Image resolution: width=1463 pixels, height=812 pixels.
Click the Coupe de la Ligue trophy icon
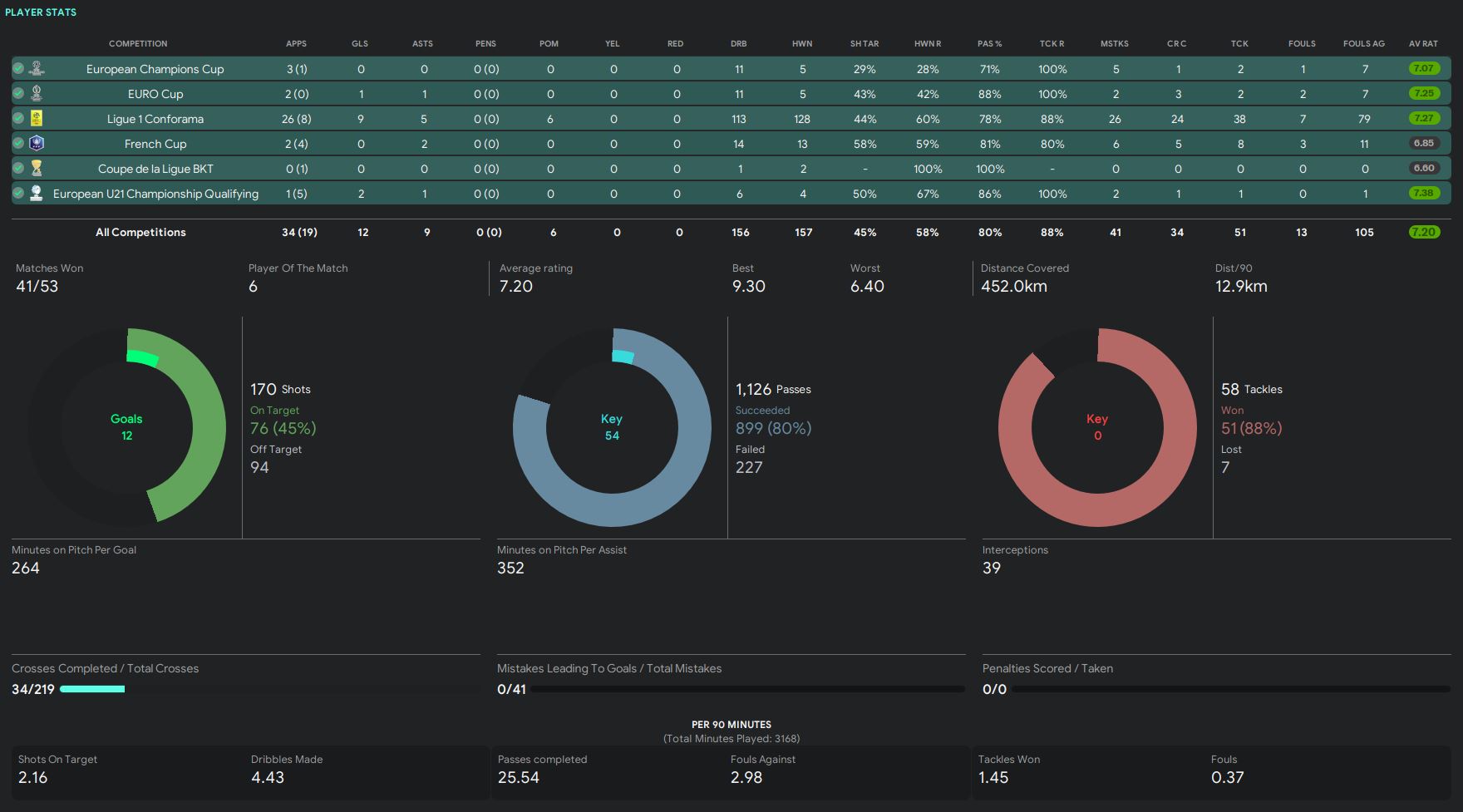pyautogui.click(x=37, y=168)
